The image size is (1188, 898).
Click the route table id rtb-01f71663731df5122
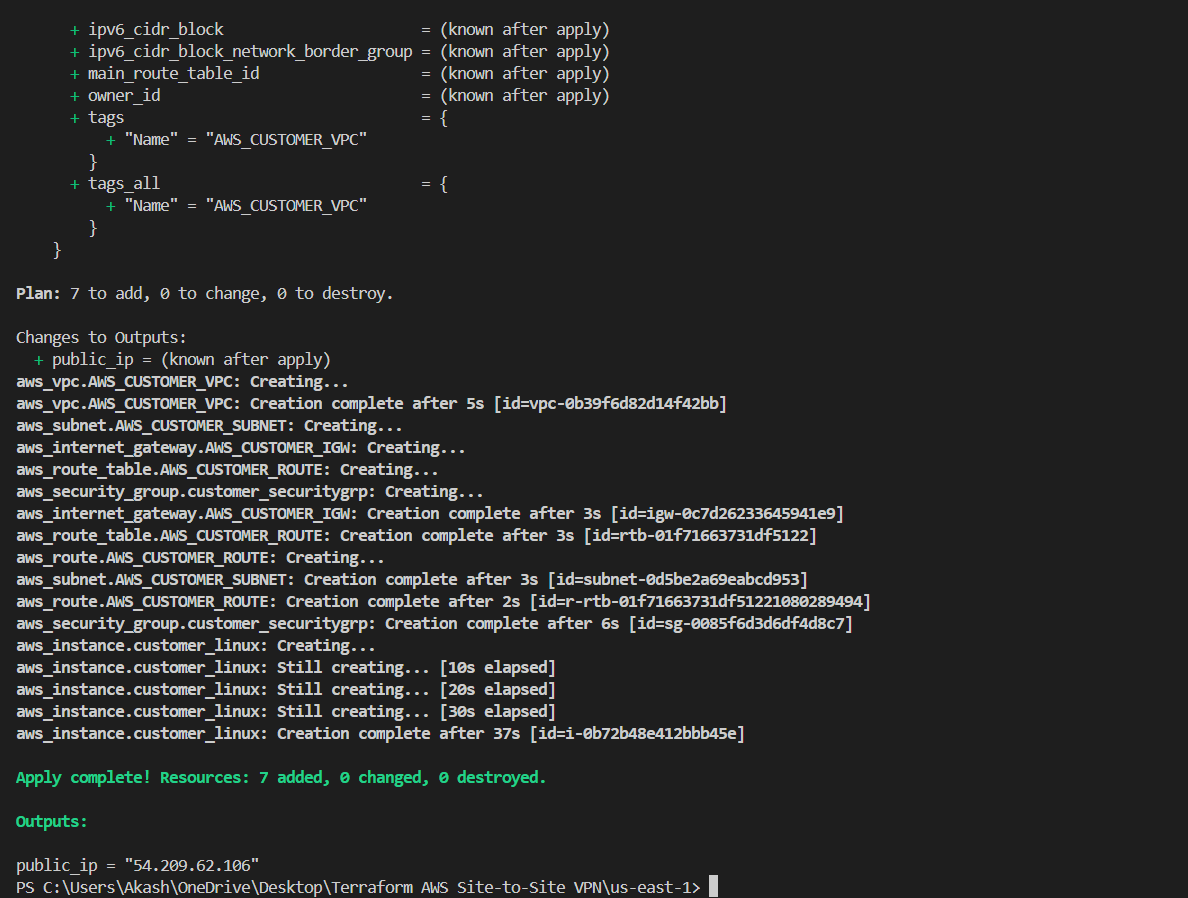(699, 536)
